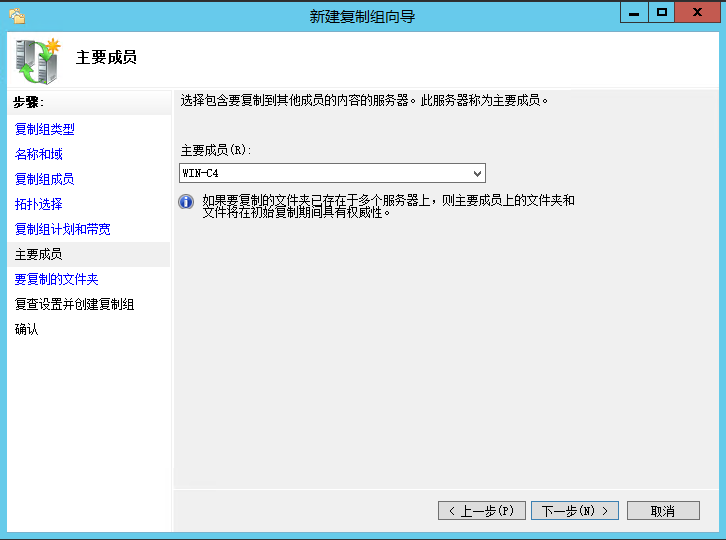The width and height of the screenshot is (726, 540).
Task: Minimize the 新建复制组向导 window
Action: (634, 13)
